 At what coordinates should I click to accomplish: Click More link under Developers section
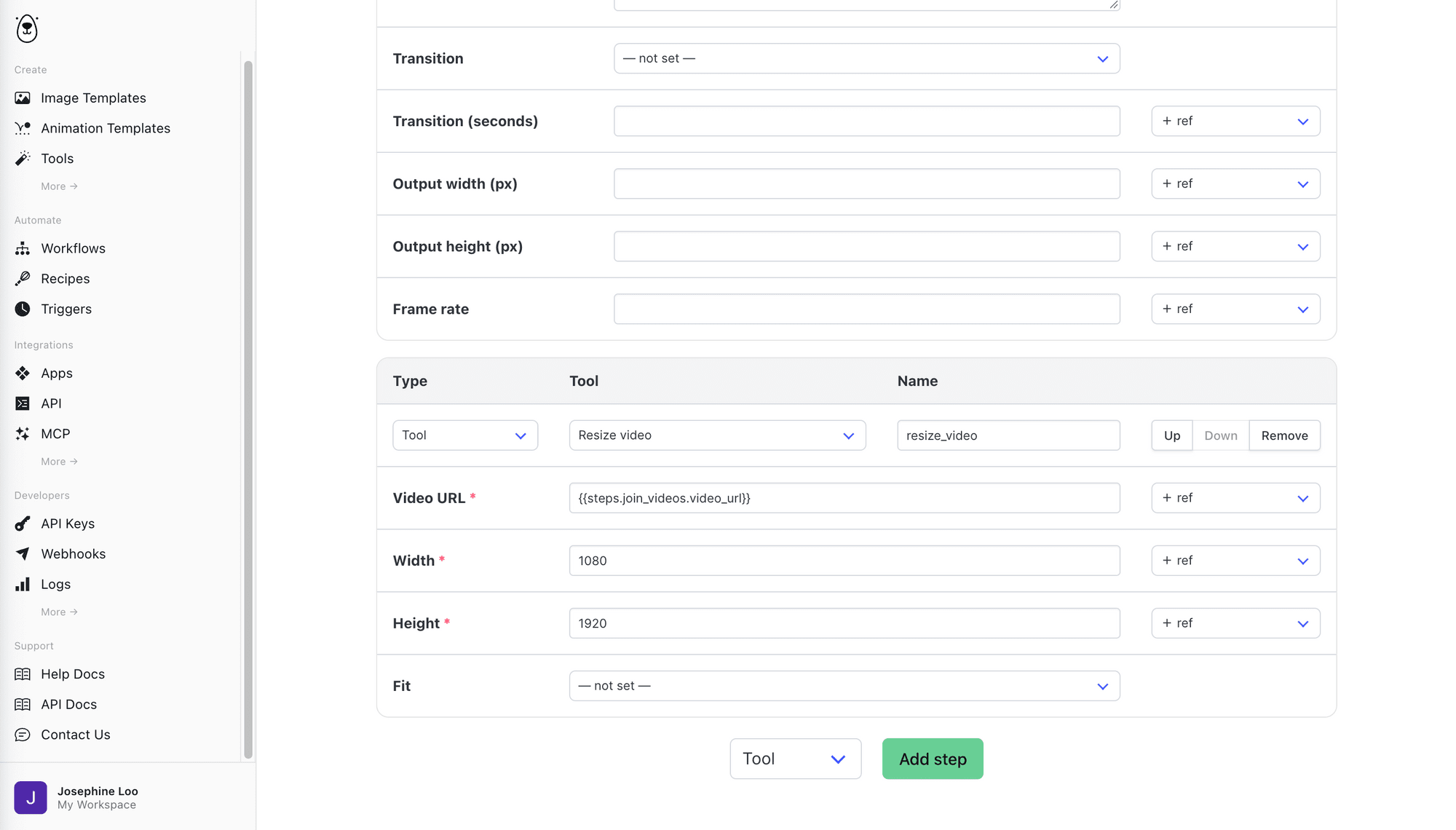59,612
